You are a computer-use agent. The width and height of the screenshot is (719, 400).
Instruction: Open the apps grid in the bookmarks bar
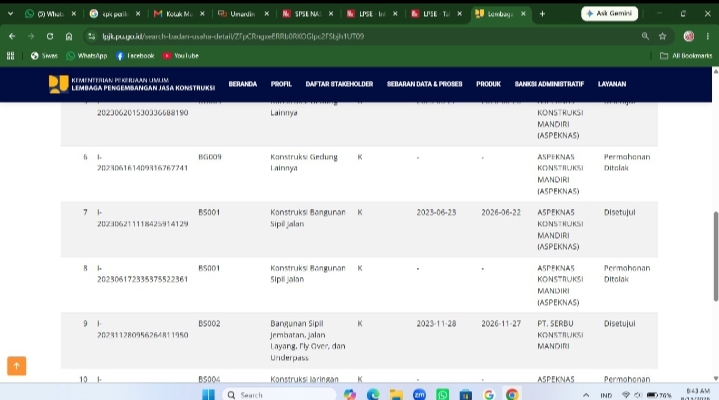10,56
